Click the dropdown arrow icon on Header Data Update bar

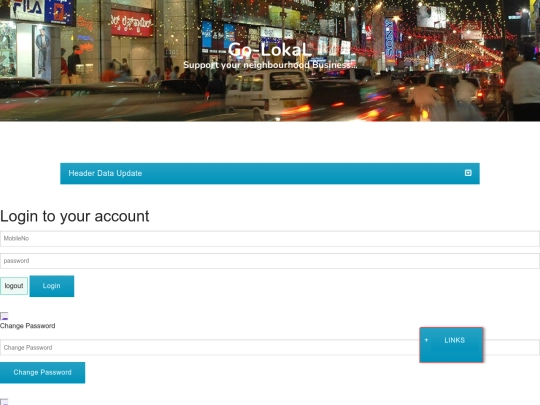pyautogui.click(x=468, y=173)
